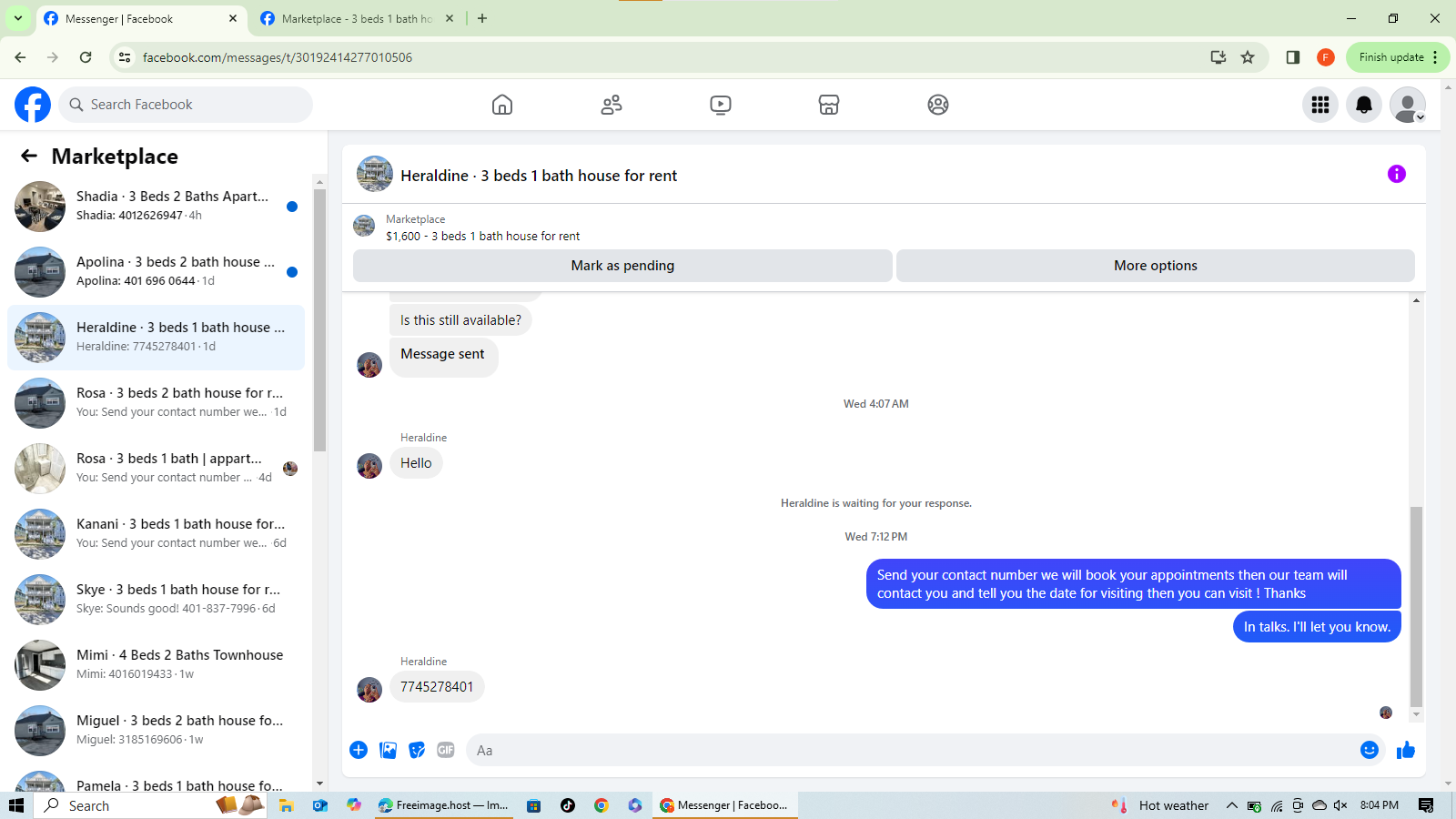Mark the listing as pending

622,266
